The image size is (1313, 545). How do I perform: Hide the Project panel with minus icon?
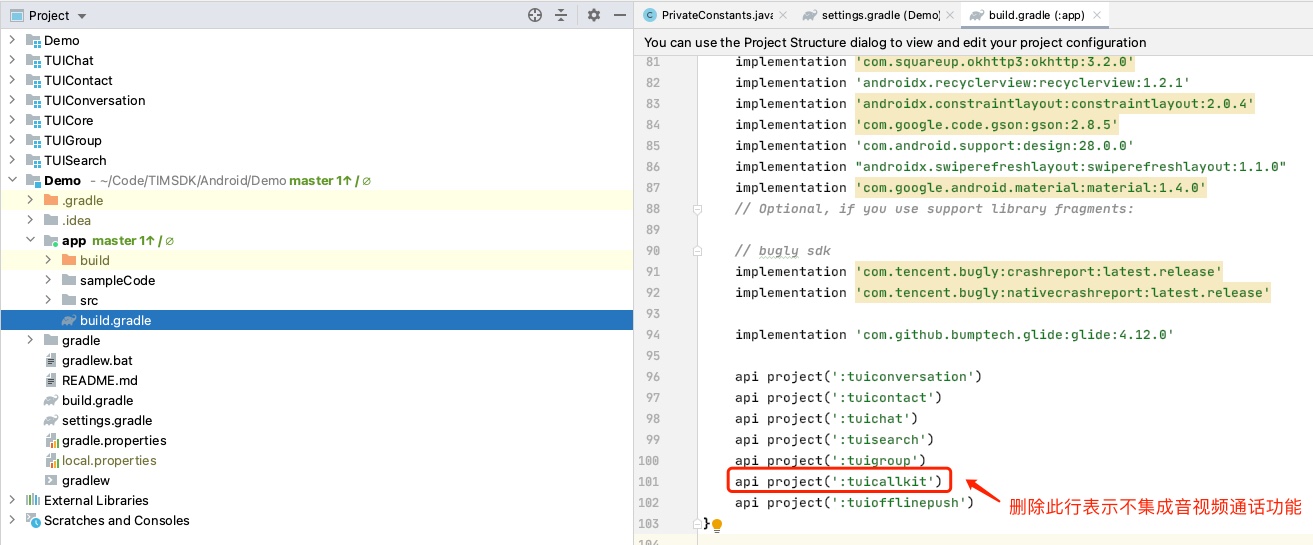[619, 15]
